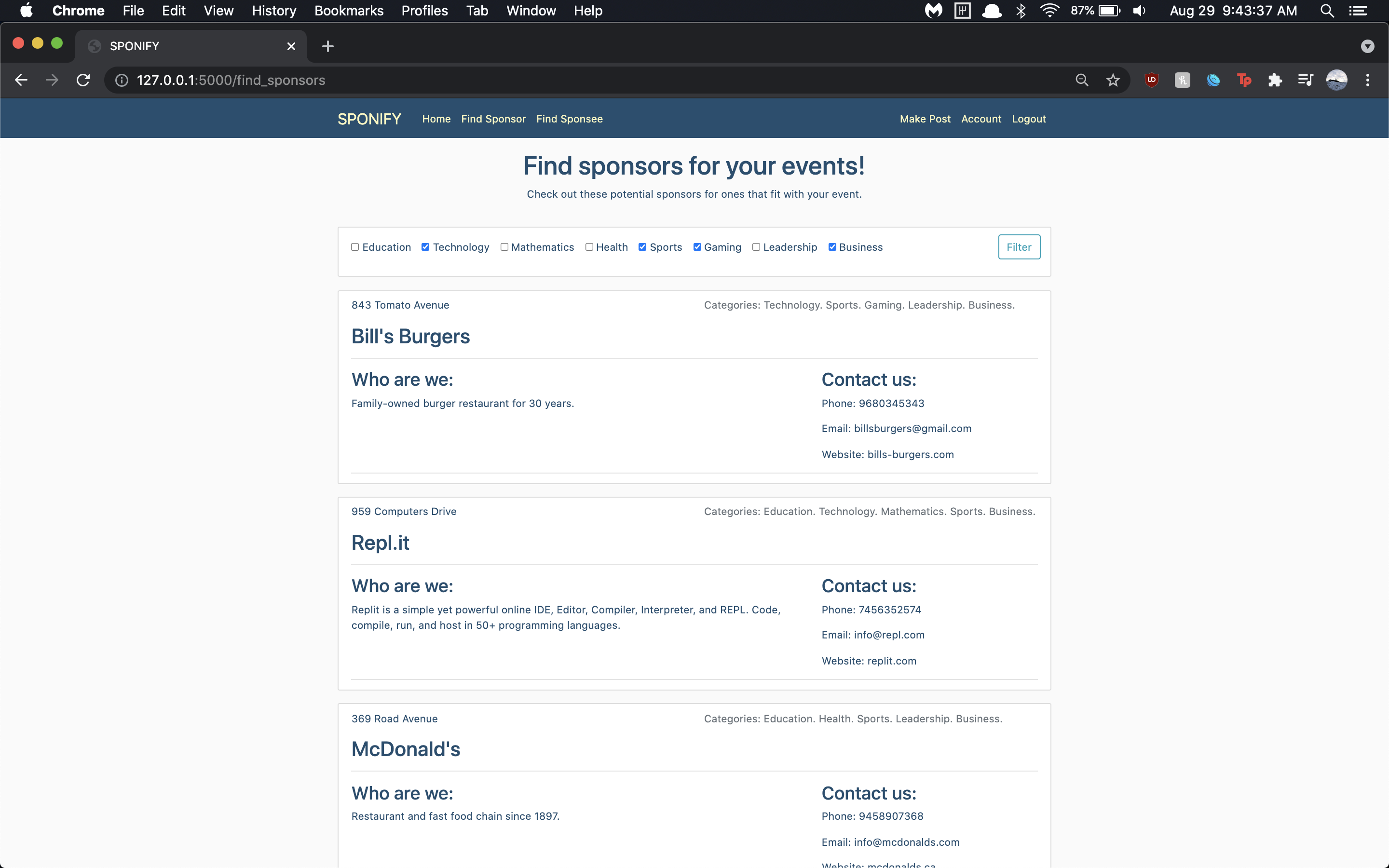Open the uBlock Origin extension icon
This screenshot has width=1389, height=868.
[x=1151, y=80]
